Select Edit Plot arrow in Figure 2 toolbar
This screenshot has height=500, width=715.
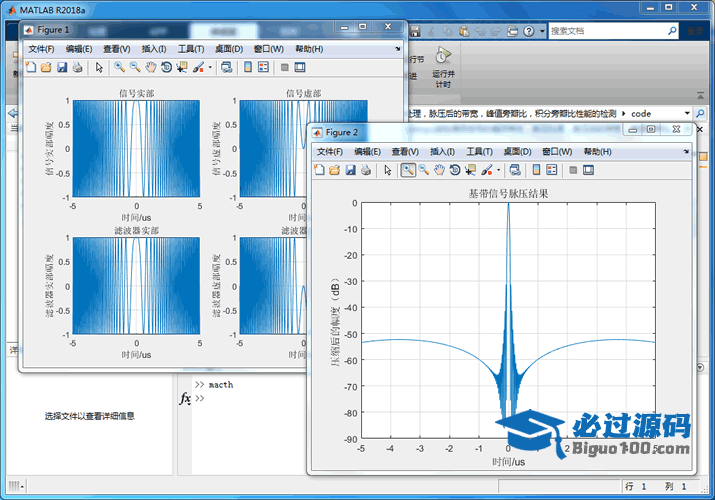388,170
